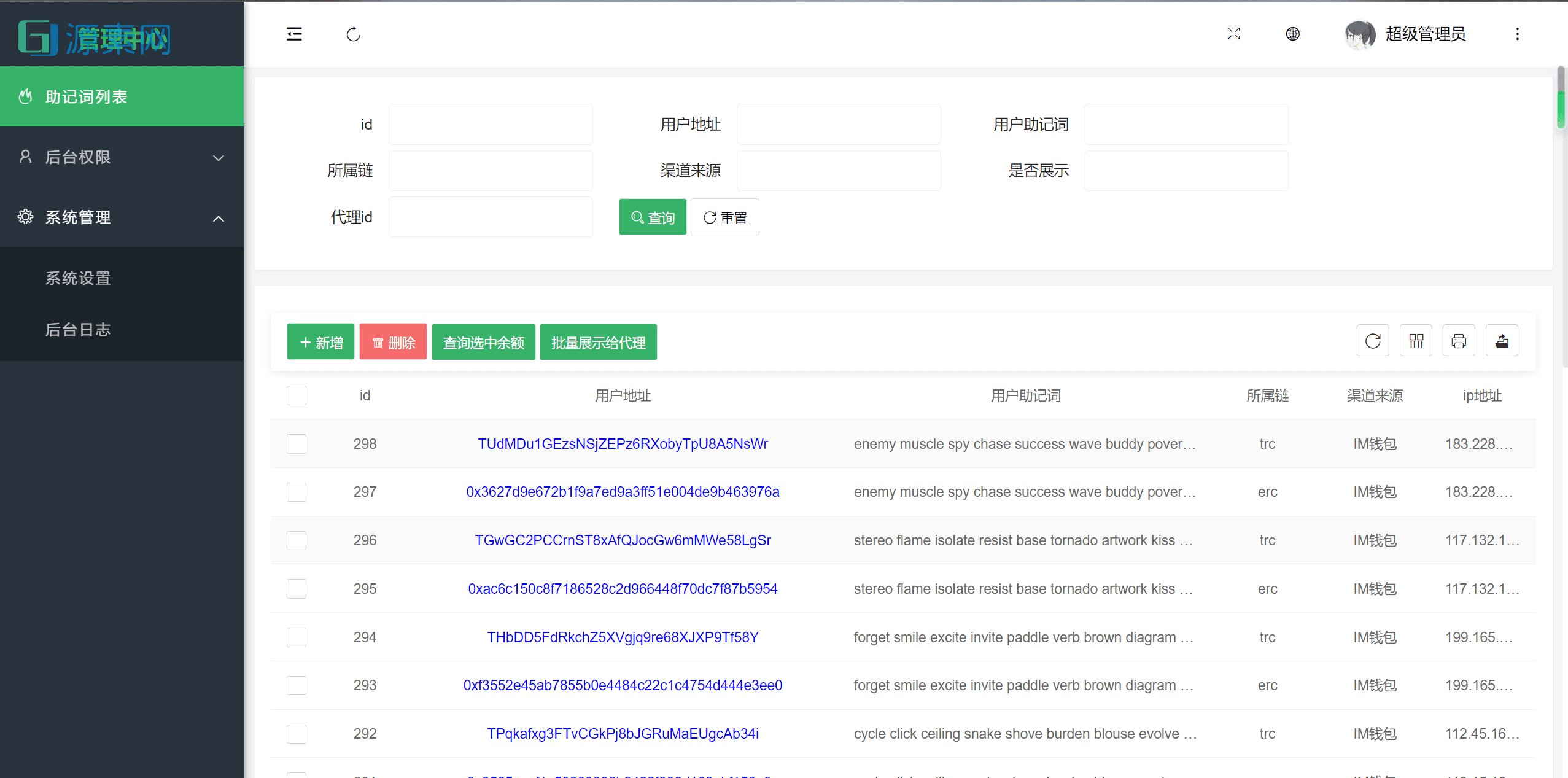The image size is (1568, 778).
Task: Open the vertical three-dot options menu
Action: pos(1518,34)
